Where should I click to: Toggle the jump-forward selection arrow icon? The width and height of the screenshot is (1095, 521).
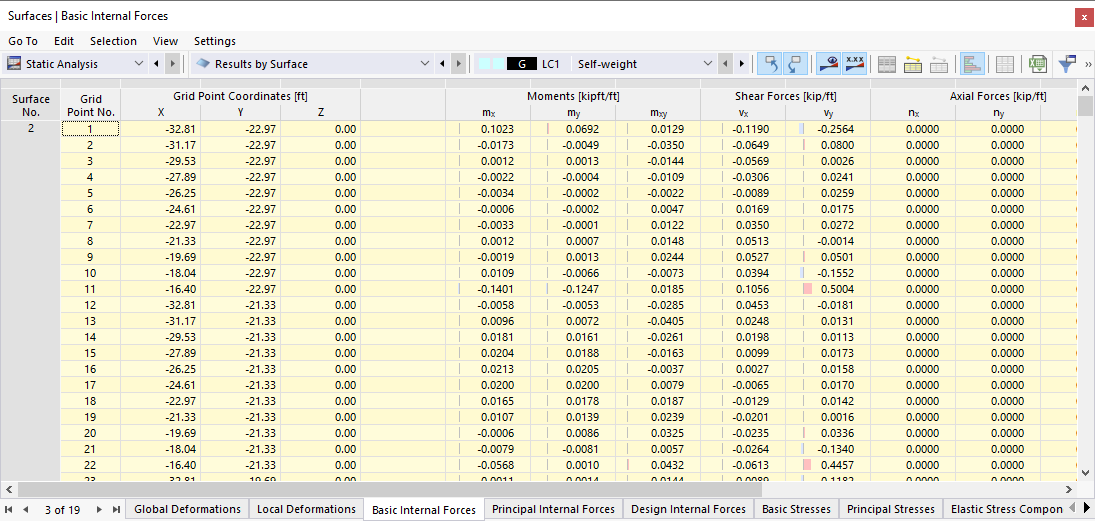[x=795, y=64]
